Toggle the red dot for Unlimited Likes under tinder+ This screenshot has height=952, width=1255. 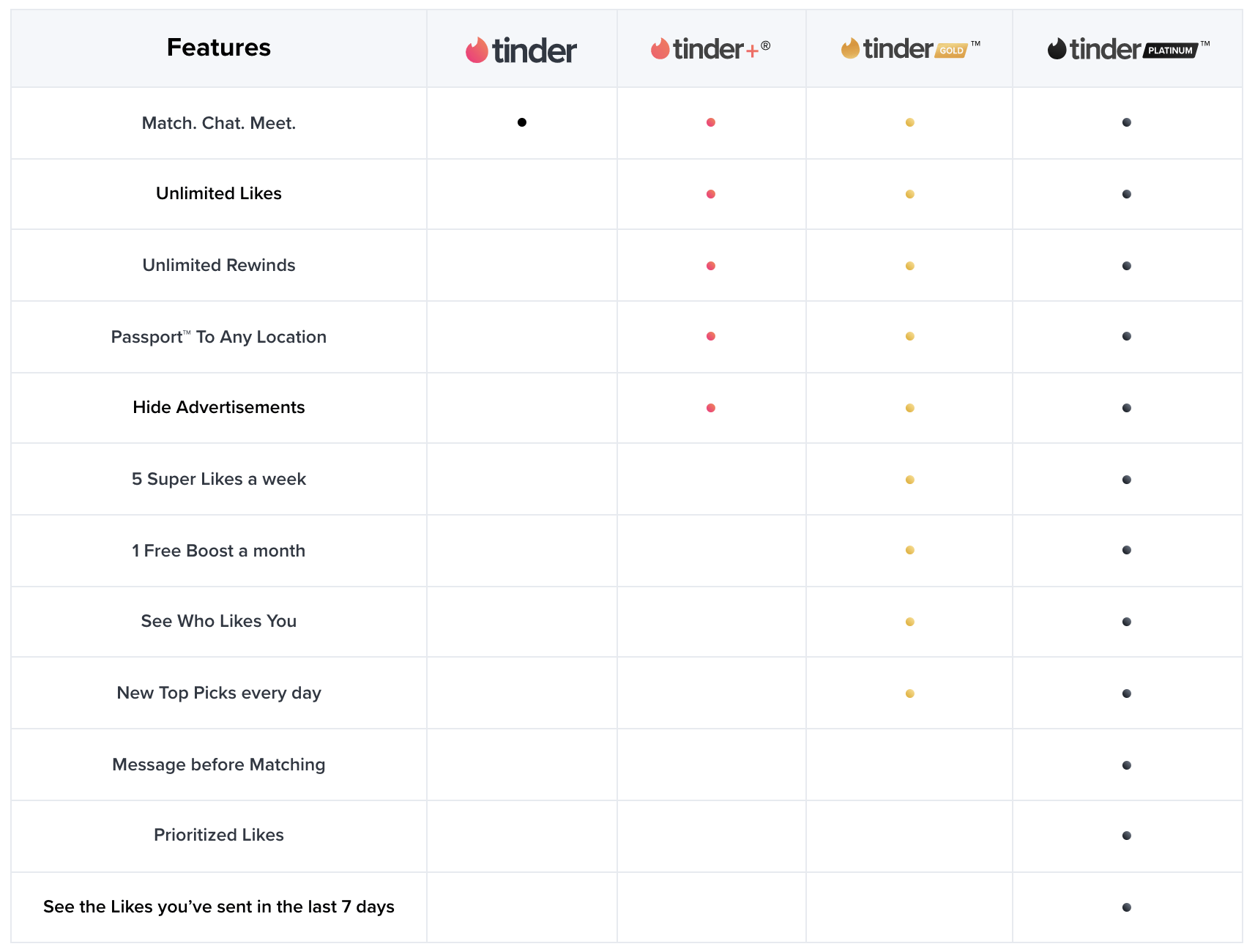tap(710, 194)
